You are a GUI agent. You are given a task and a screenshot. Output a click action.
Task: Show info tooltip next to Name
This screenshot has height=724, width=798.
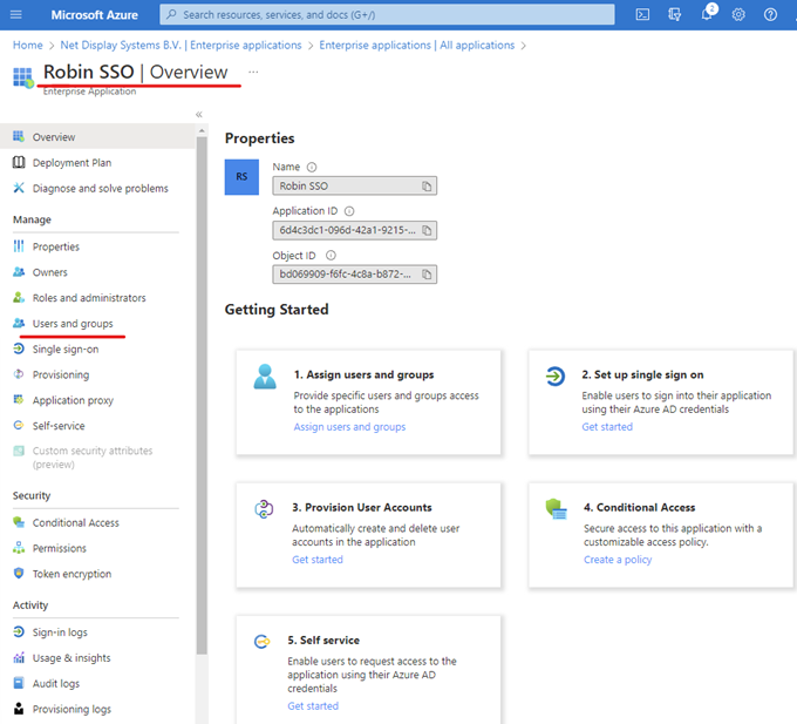312,167
